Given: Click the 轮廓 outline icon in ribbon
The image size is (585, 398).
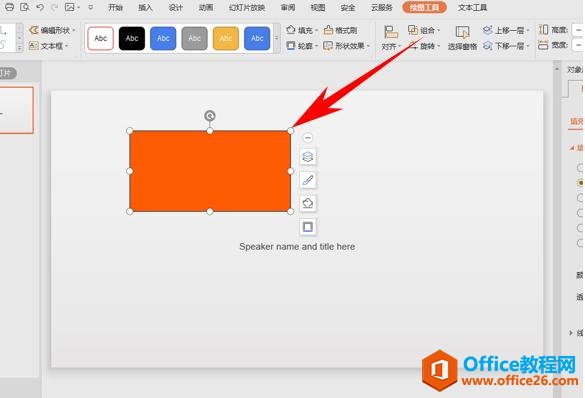Looking at the screenshot, I should click(x=291, y=46).
